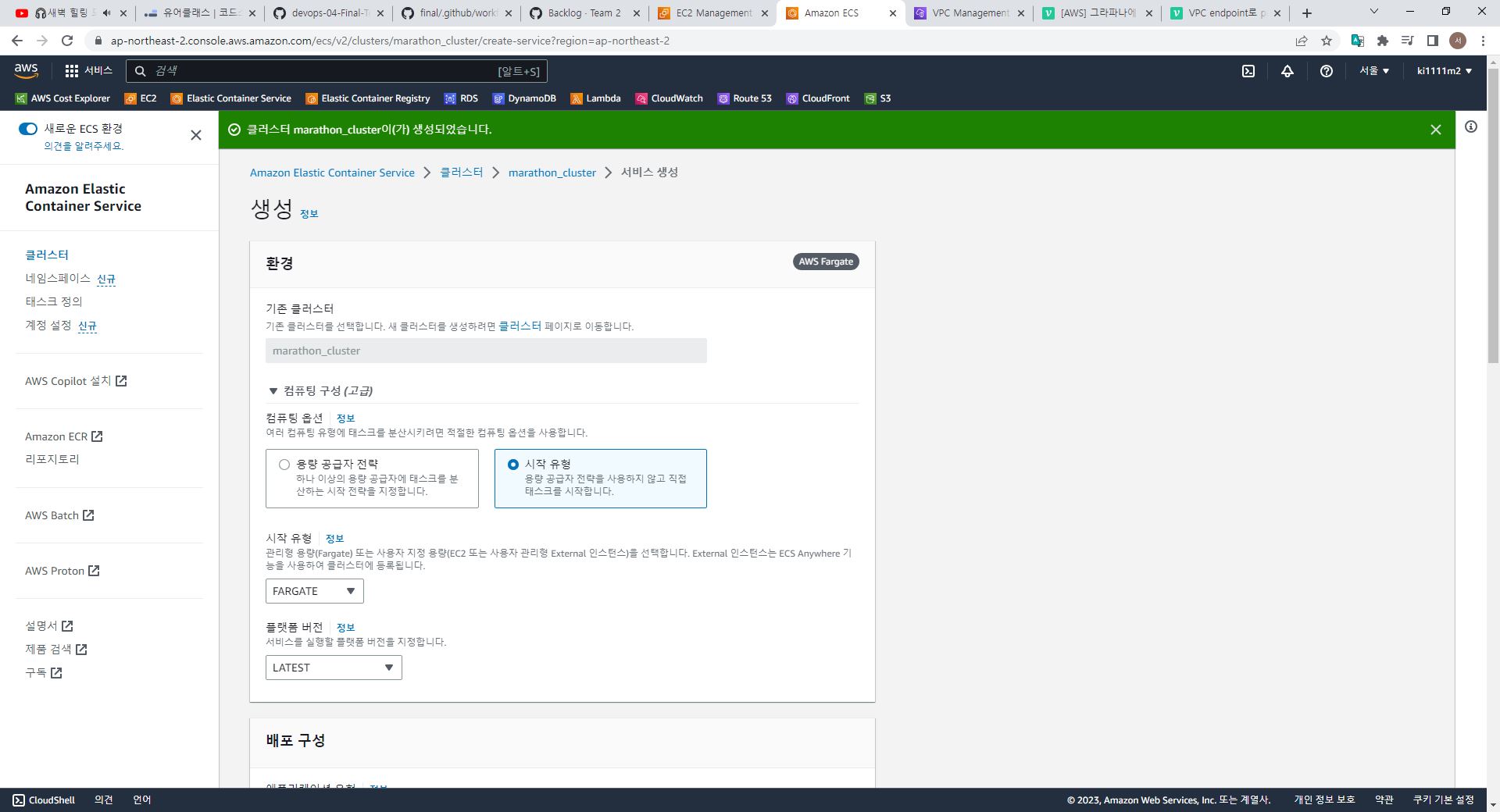
Task: Open 쿠키 기본 설정 in footer
Action: pyautogui.click(x=1443, y=800)
